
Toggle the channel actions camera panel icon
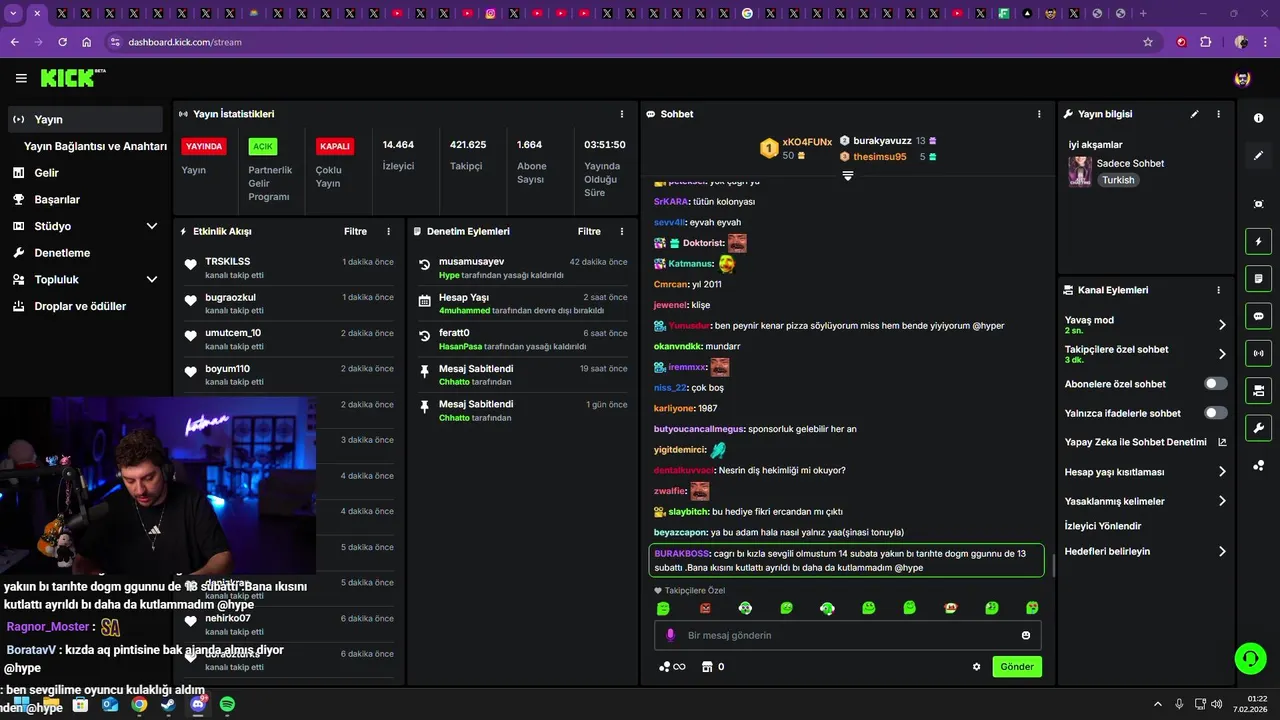coord(1258,390)
